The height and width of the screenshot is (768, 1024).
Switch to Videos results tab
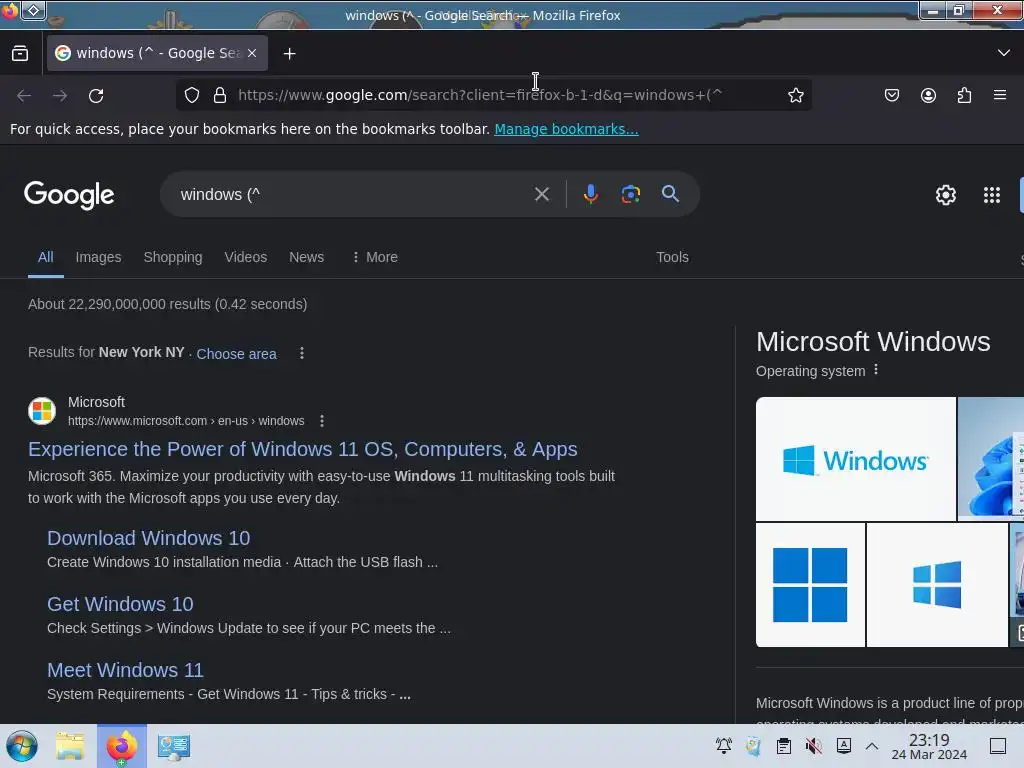(246, 257)
